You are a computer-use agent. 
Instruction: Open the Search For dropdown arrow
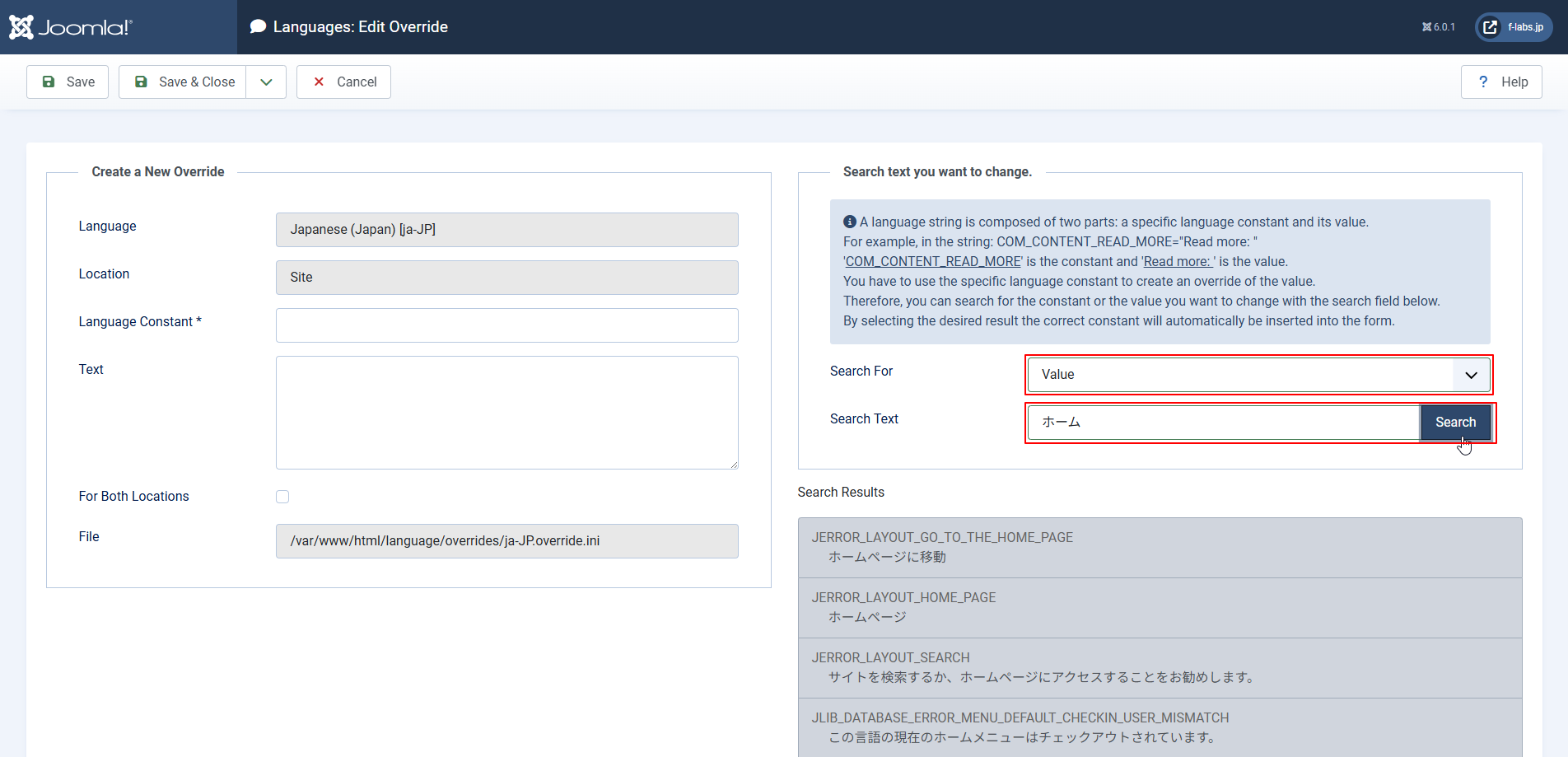(x=1470, y=375)
